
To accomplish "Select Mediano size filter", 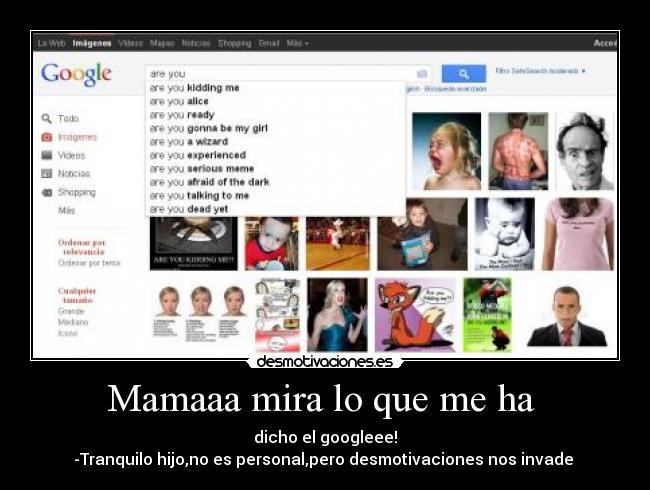I will [73, 322].
